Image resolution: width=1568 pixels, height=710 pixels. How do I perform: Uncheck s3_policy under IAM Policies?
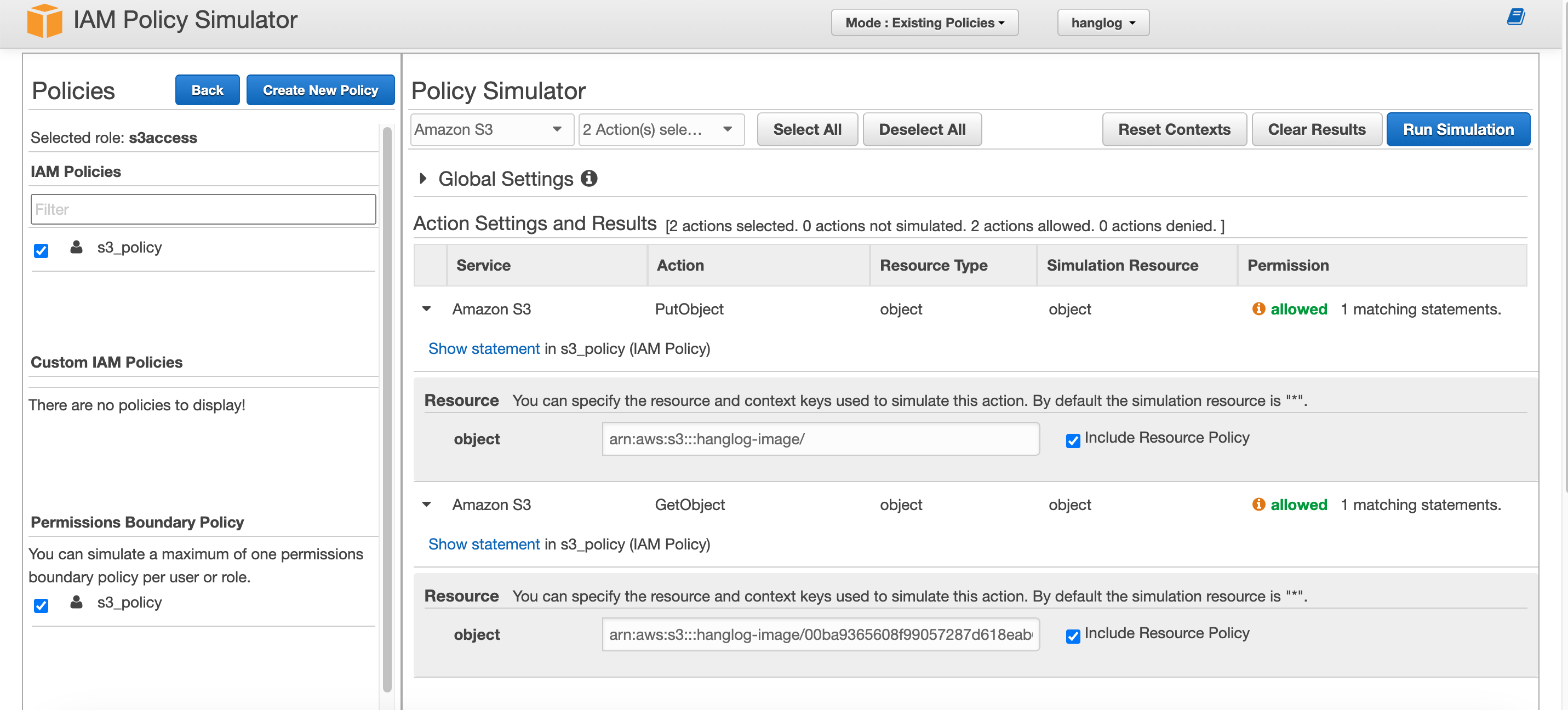pos(41,250)
